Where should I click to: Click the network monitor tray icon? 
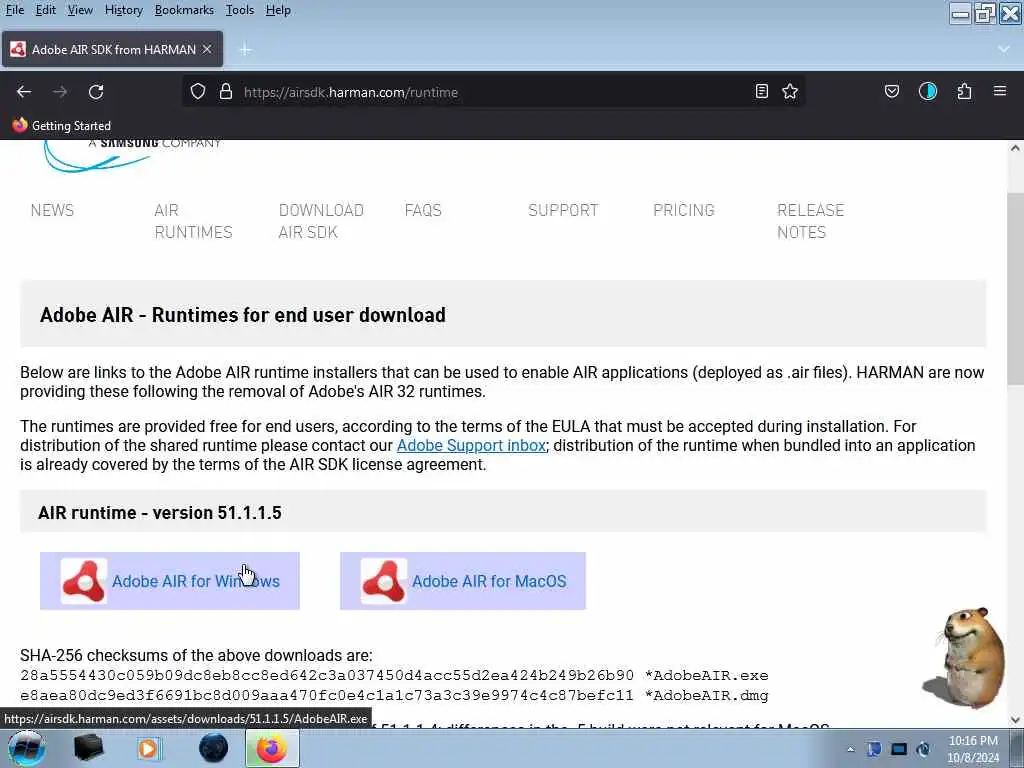(899, 749)
